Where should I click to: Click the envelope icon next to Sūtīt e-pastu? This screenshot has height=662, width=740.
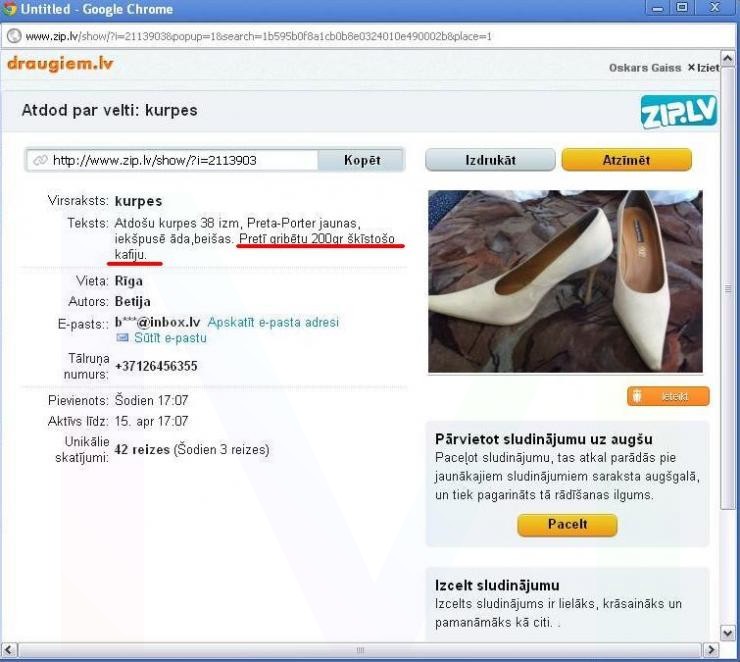122,337
